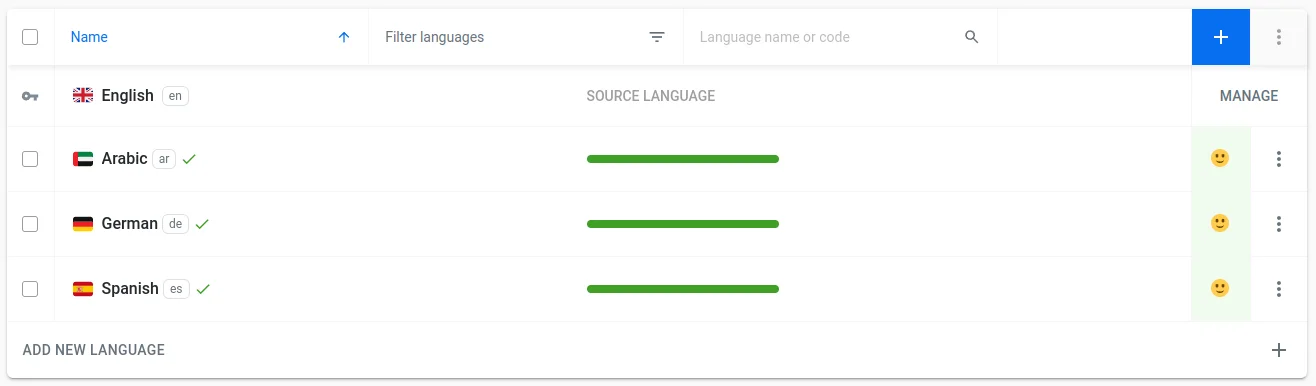Click the filter lines icon
This screenshot has width=1316, height=386.
click(657, 37)
